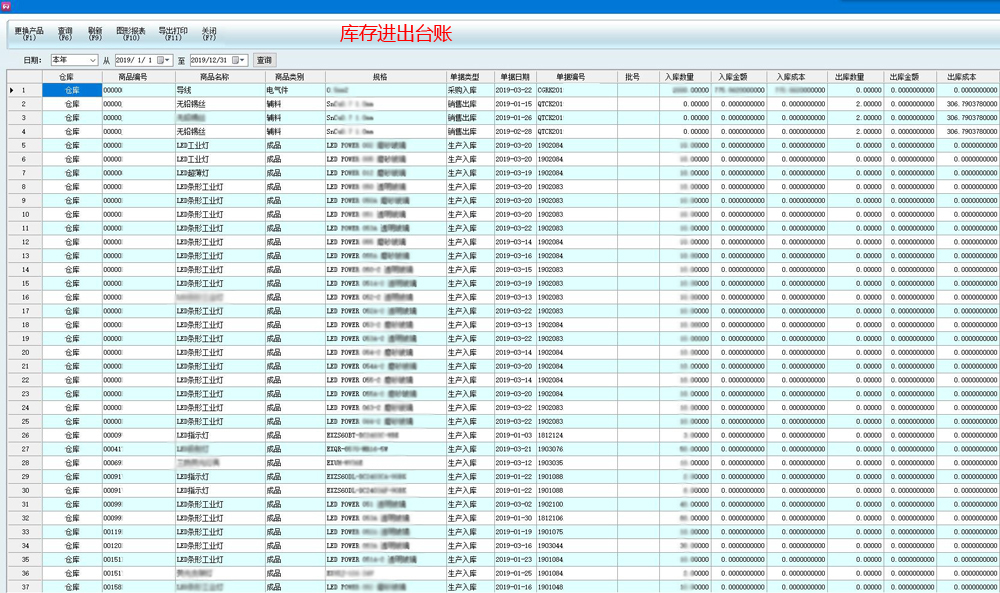
Task: Click the product name LED超薄灯
Action: [220, 173]
